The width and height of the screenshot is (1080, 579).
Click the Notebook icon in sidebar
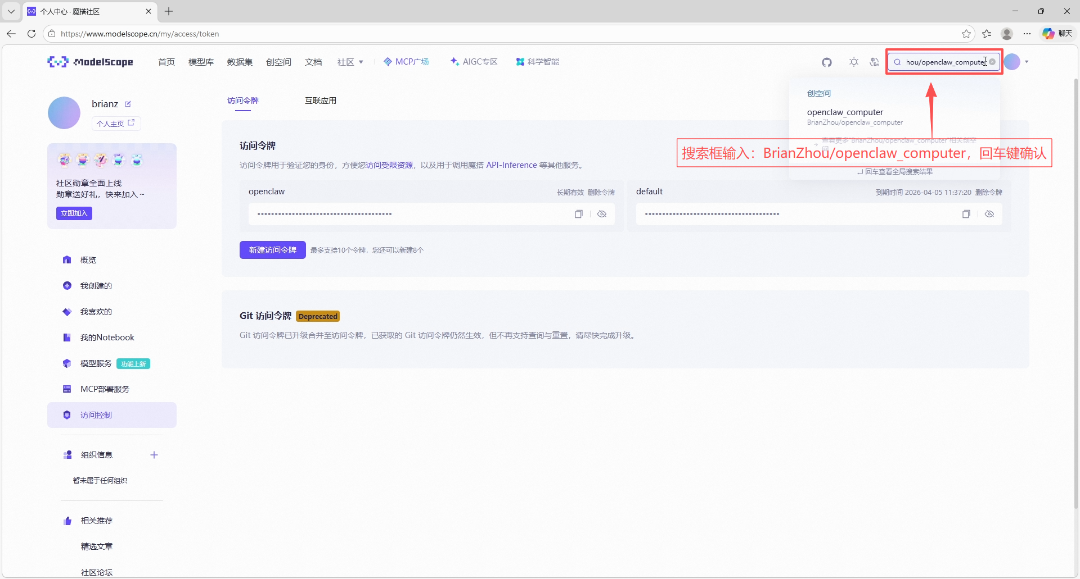point(67,337)
